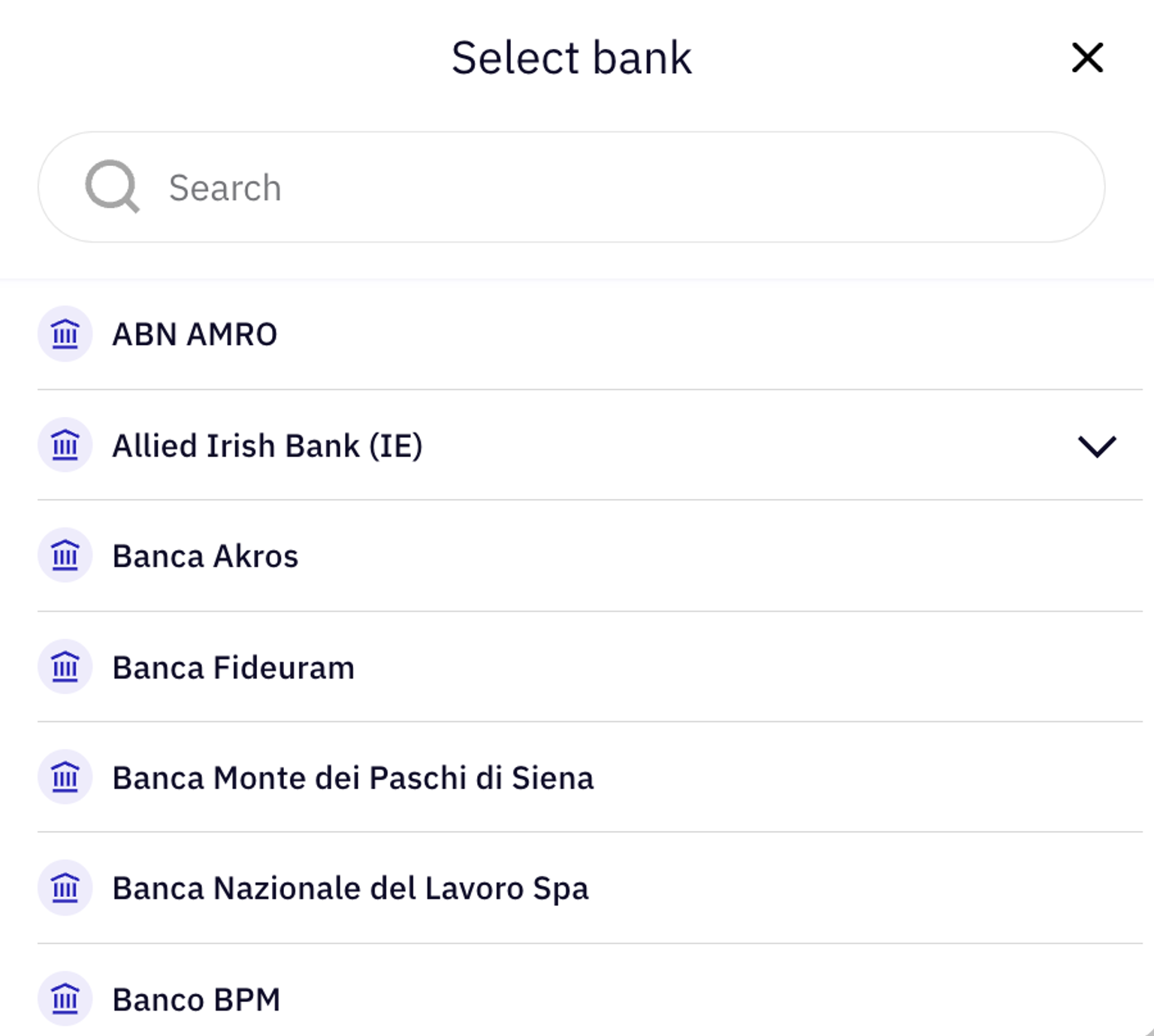
Task: Expand the Allied Irish Bank chevron
Action: pyautogui.click(x=1097, y=446)
